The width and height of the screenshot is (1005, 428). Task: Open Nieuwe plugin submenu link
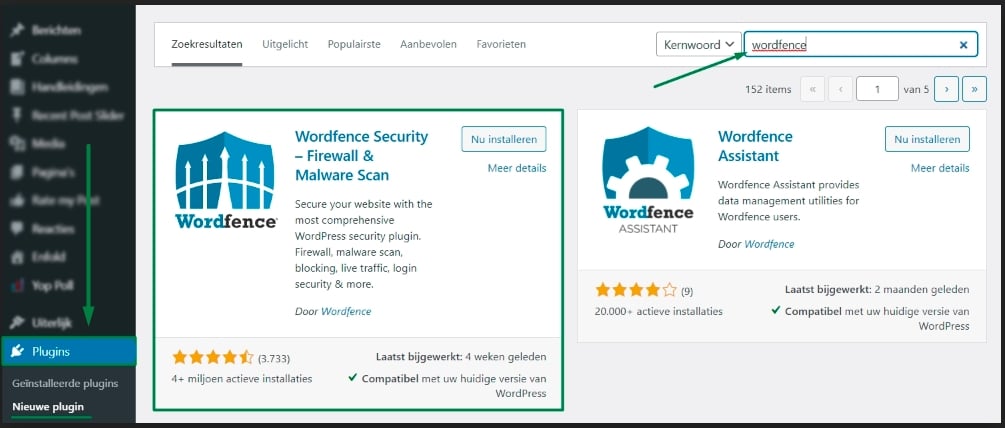click(48, 406)
